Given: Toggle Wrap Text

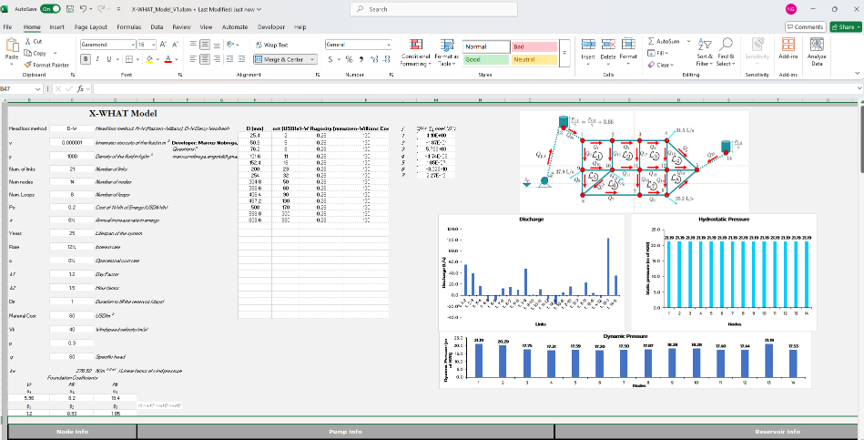Looking at the screenshot, I should tap(272, 45).
